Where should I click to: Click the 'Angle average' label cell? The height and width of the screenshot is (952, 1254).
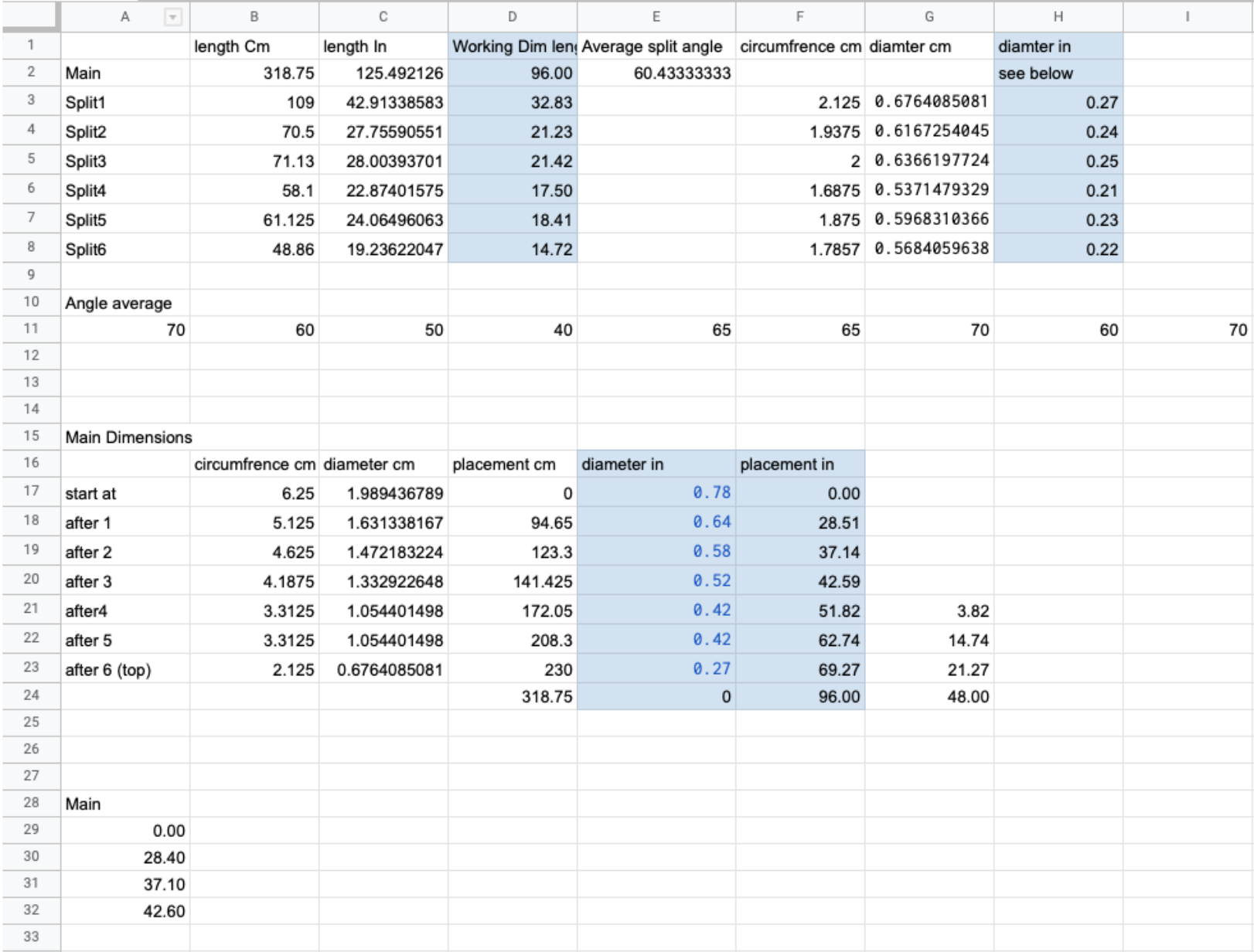125,303
